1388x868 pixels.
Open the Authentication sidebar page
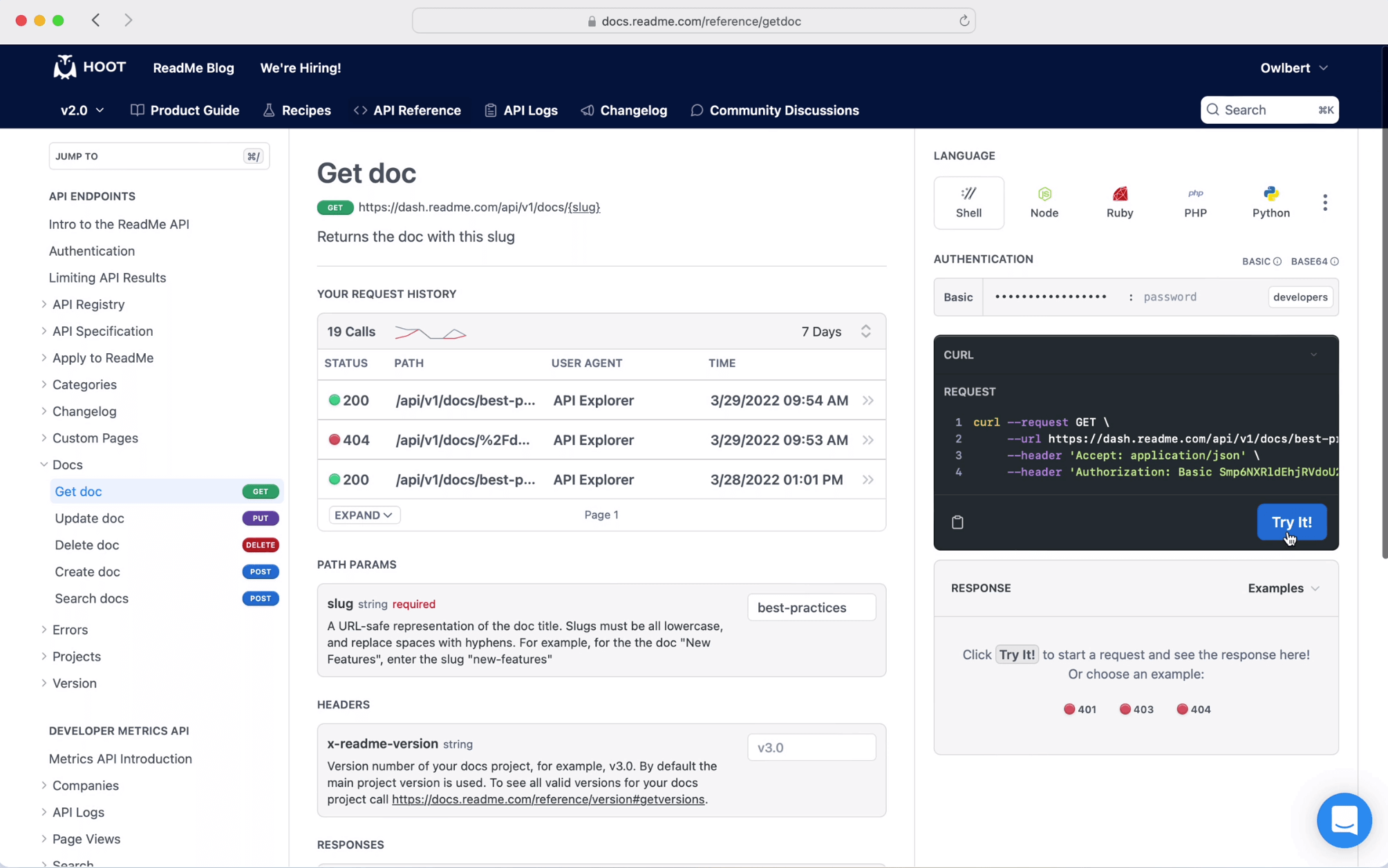pos(92,251)
